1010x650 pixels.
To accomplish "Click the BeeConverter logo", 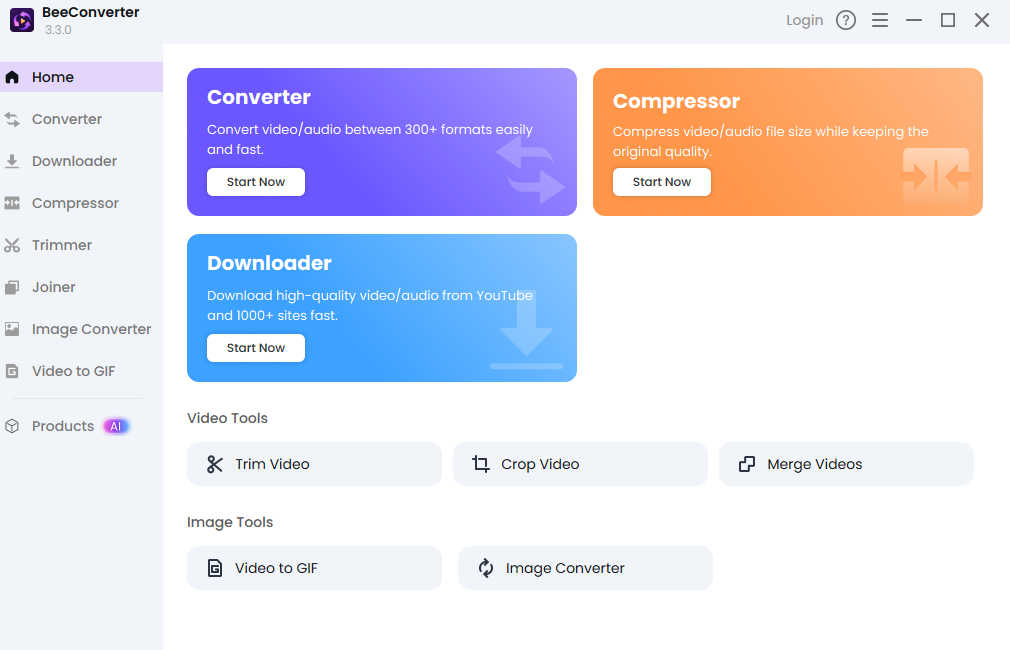I will (22, 20).
